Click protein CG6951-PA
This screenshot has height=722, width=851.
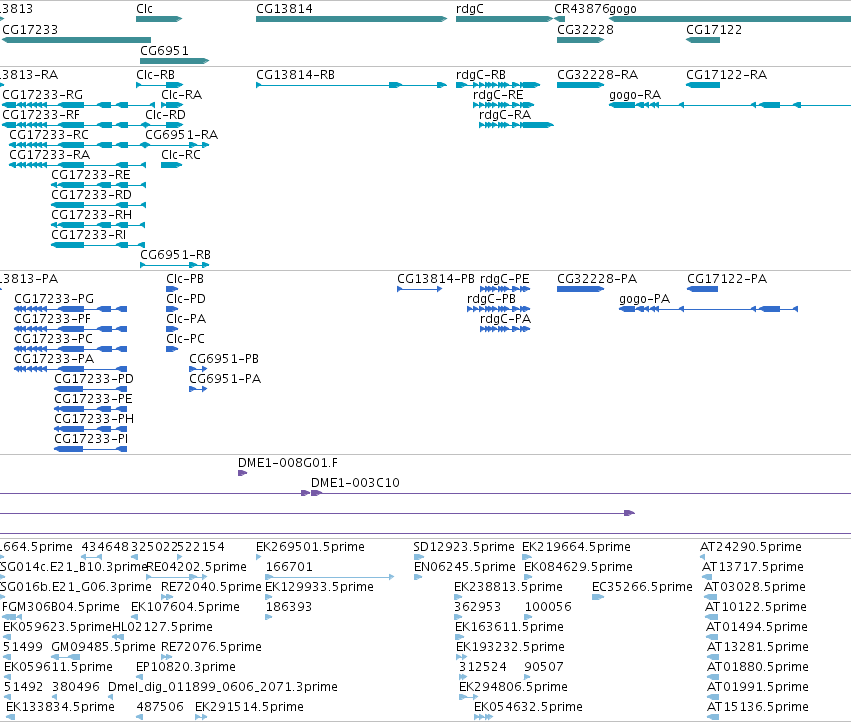pos(198,389)
